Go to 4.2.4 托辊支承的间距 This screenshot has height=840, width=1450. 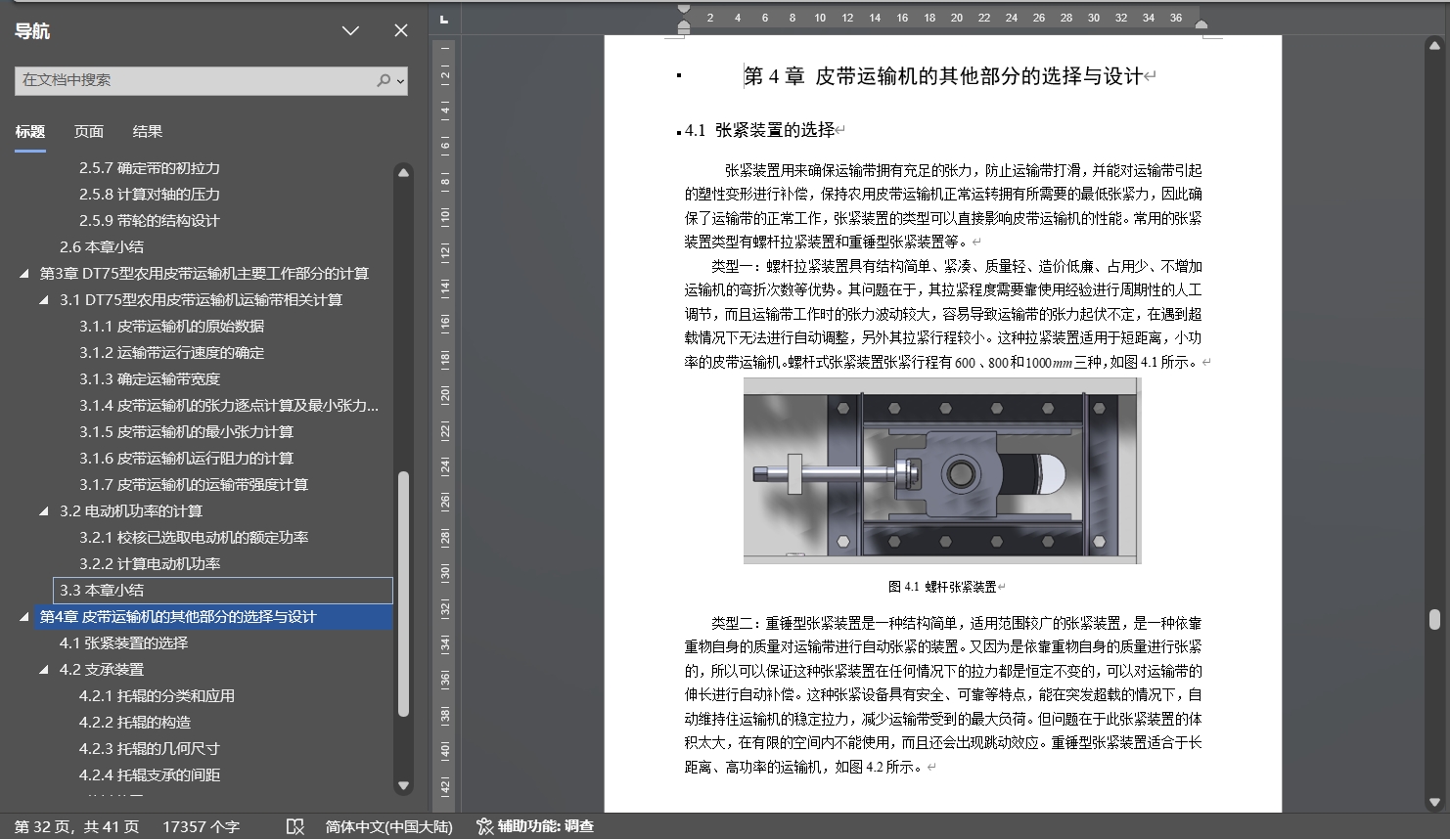pyautogui.click(x=150, y=775)
